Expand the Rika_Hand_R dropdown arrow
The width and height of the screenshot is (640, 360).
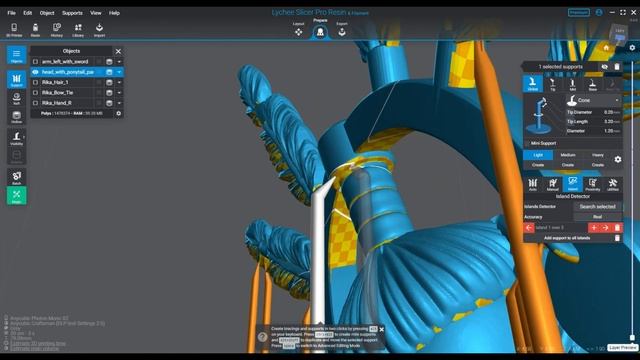point(119,103)
